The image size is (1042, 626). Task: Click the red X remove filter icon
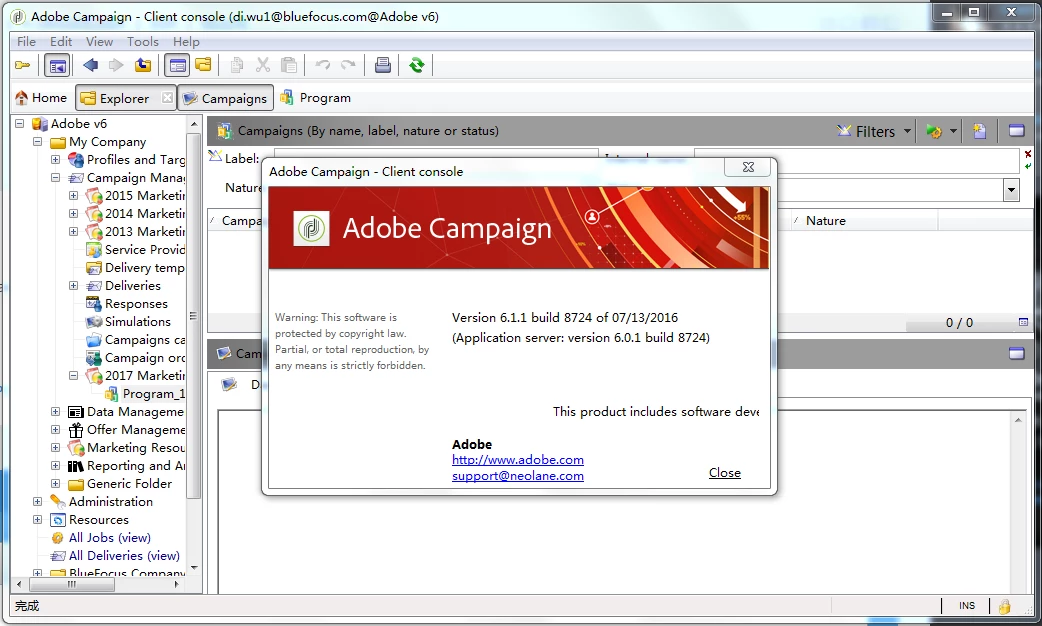pos(1027,154)
